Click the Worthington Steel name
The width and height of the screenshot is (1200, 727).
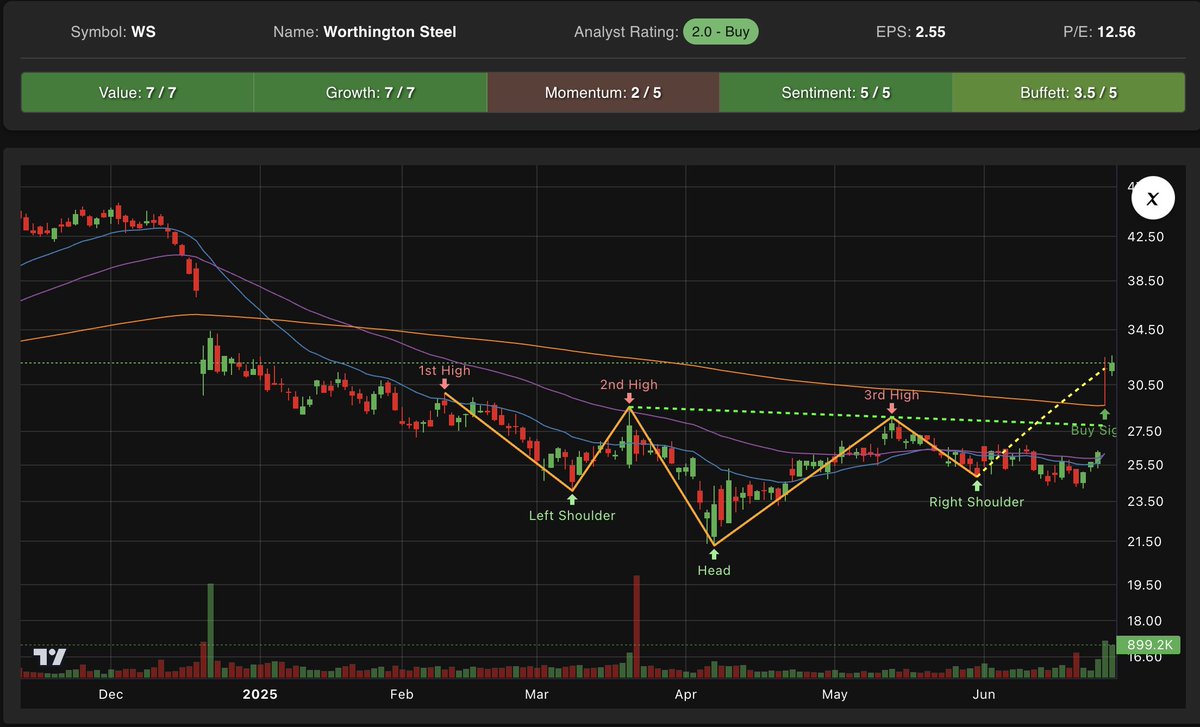pos(390,32)
